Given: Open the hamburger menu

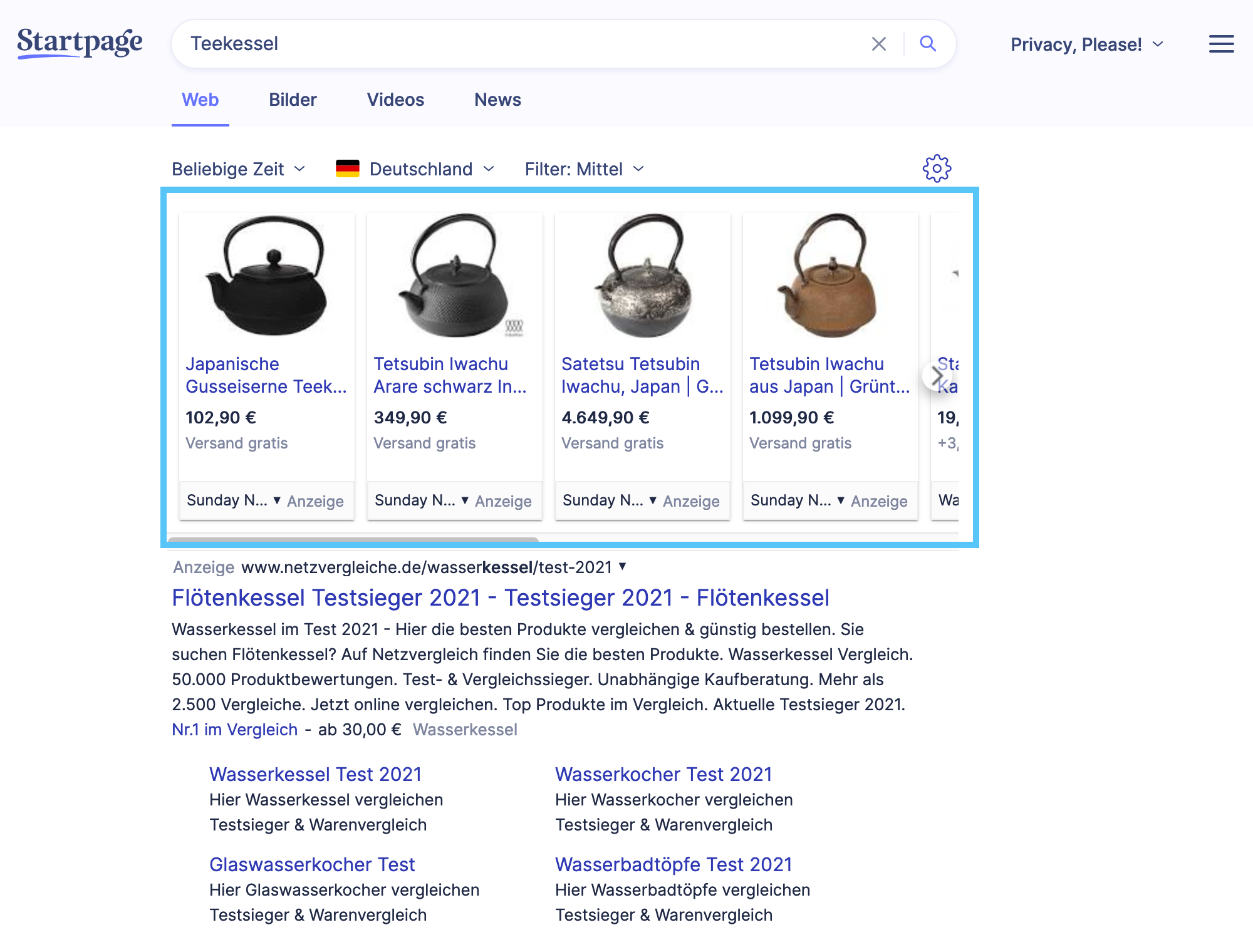Looking at the screenshot, I should [x=1220, y=44].
